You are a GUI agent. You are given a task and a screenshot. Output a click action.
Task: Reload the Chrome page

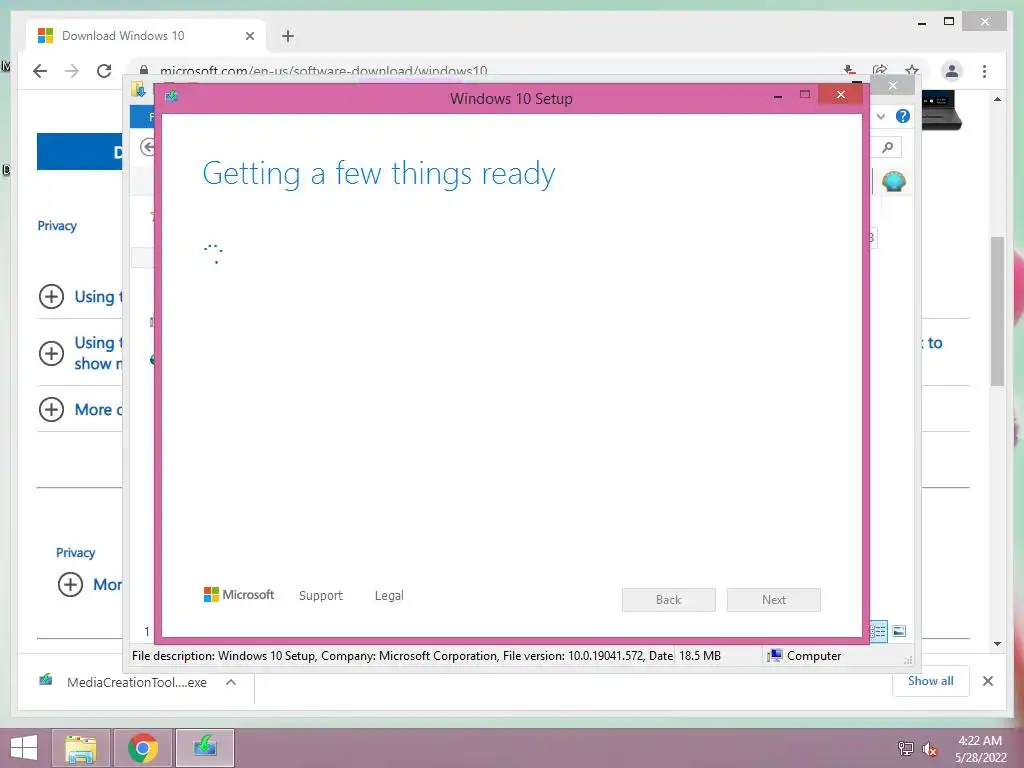104,71
